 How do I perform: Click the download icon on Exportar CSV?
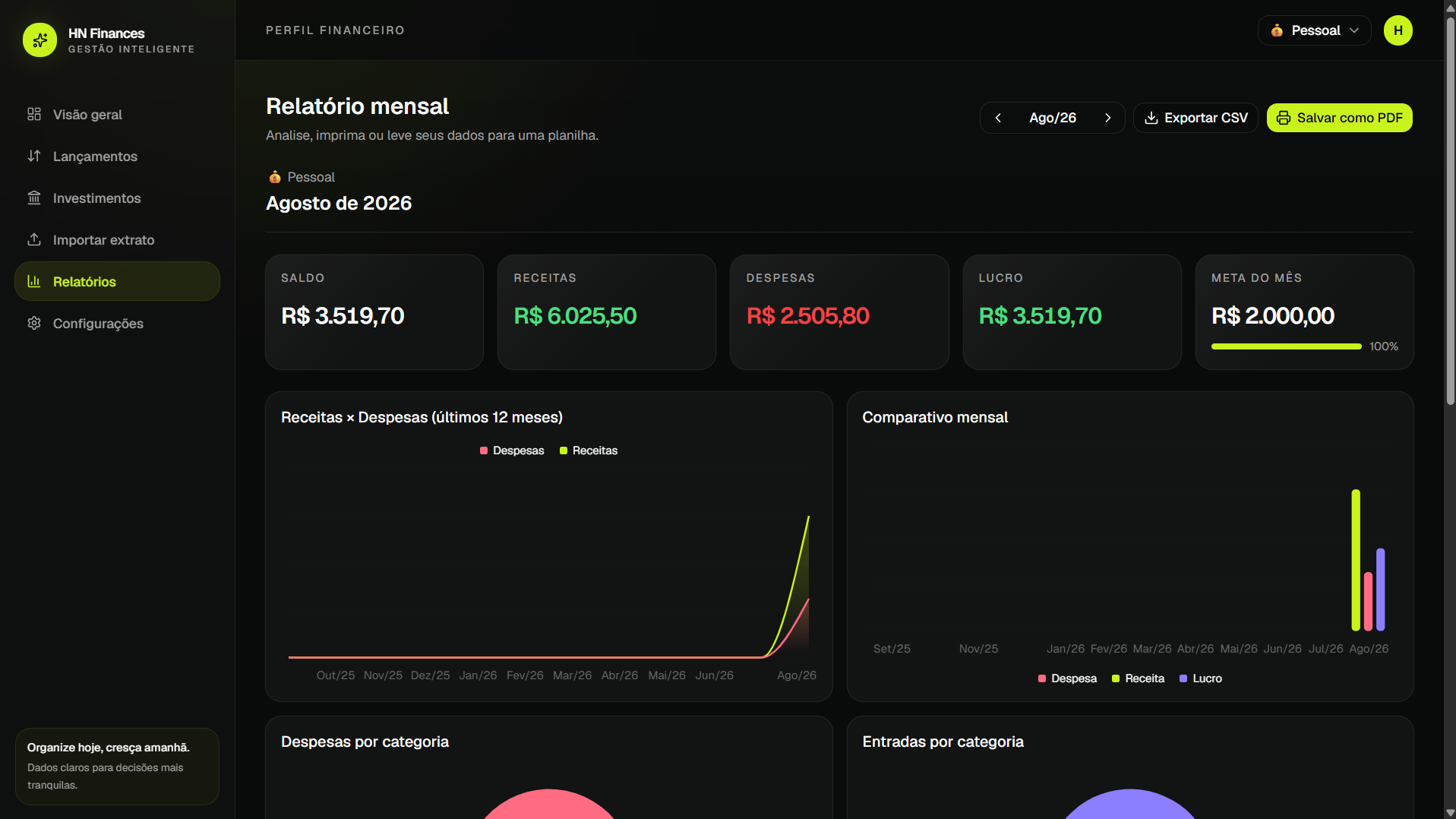[1151, 118]
